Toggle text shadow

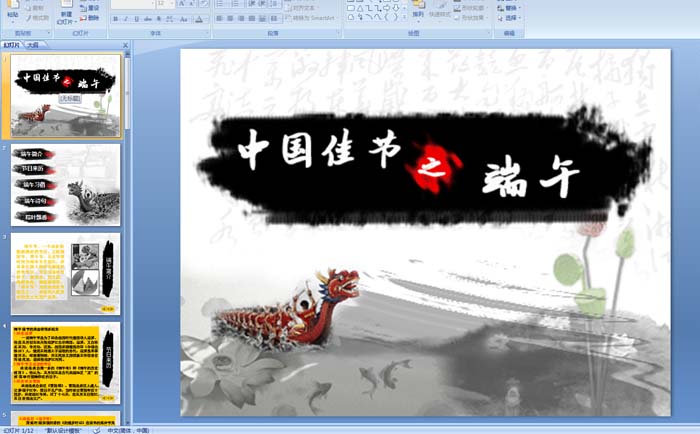(x=159, y=19)
